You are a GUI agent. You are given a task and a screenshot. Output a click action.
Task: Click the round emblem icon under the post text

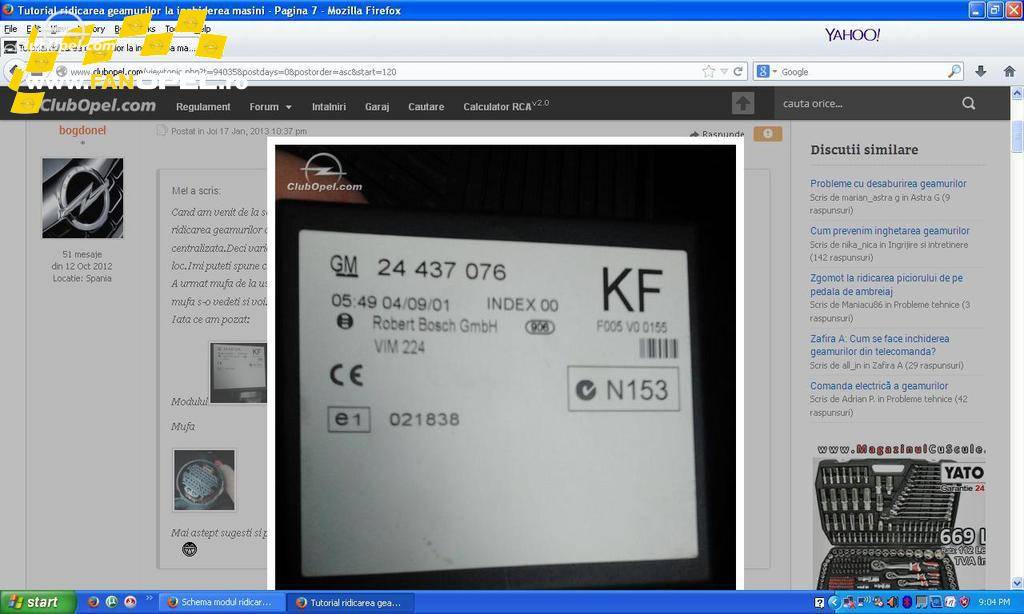[189, 549]
